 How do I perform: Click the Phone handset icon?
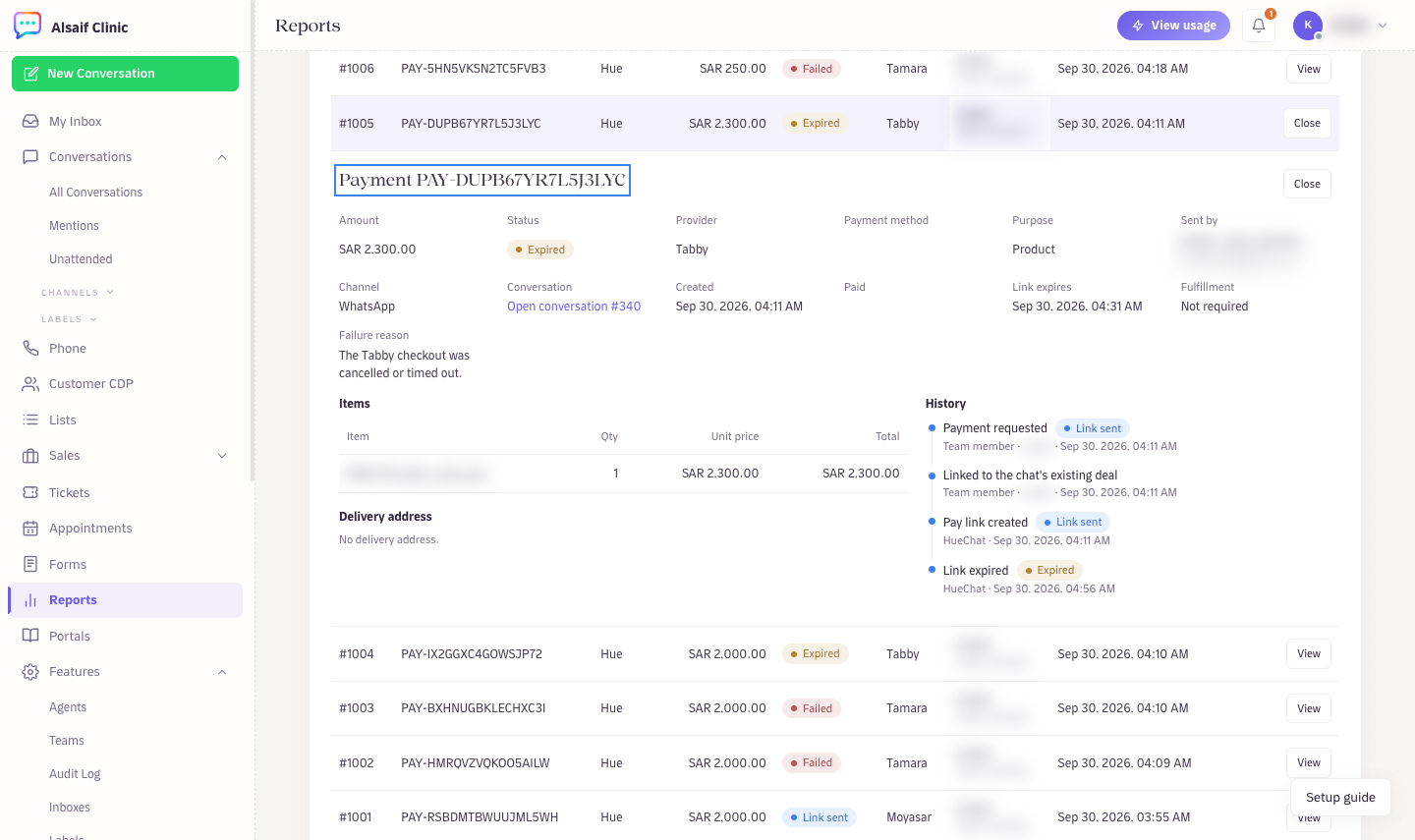click(x=30, y=348)
